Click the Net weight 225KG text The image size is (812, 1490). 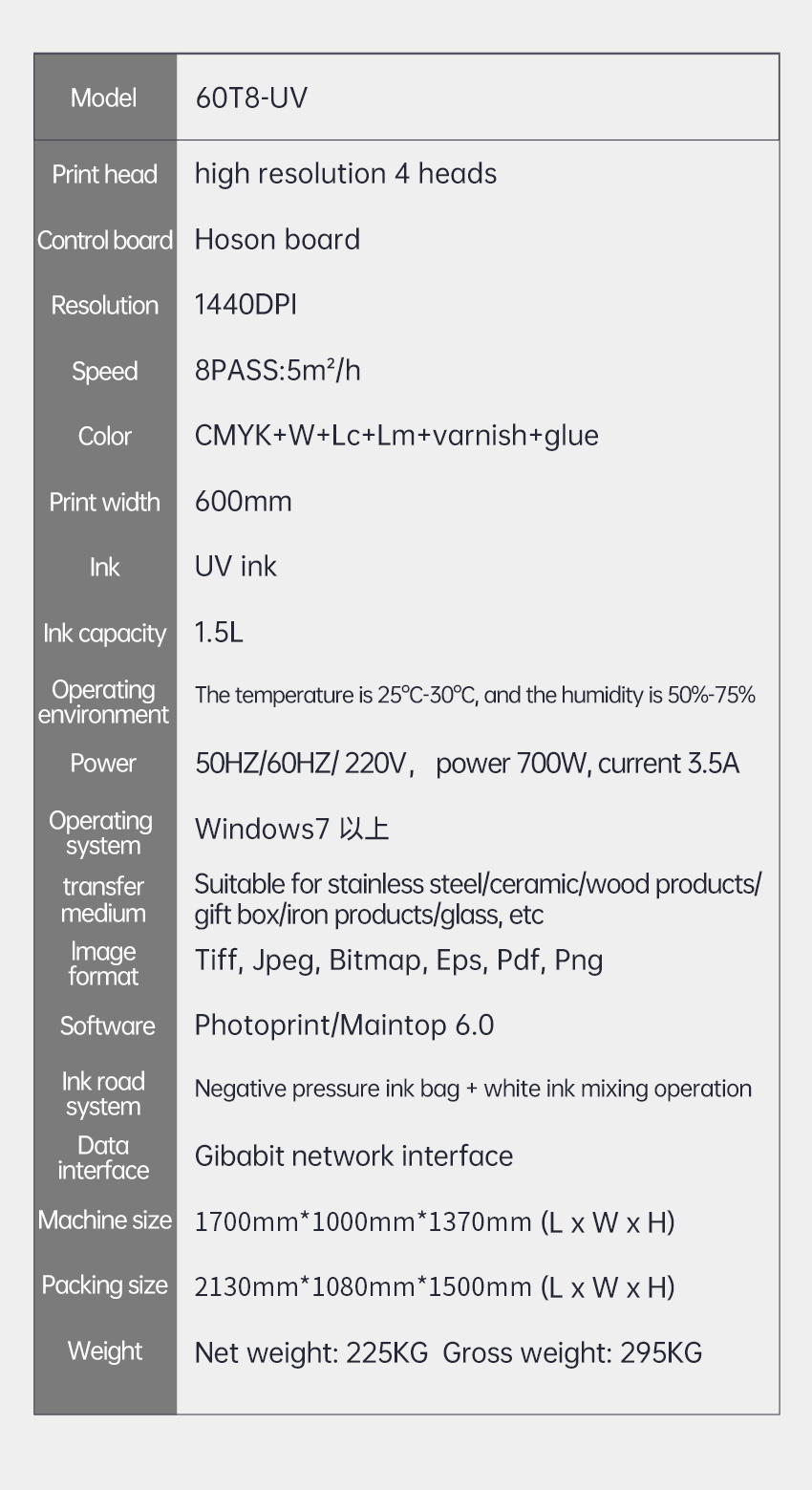[311, 1353]
